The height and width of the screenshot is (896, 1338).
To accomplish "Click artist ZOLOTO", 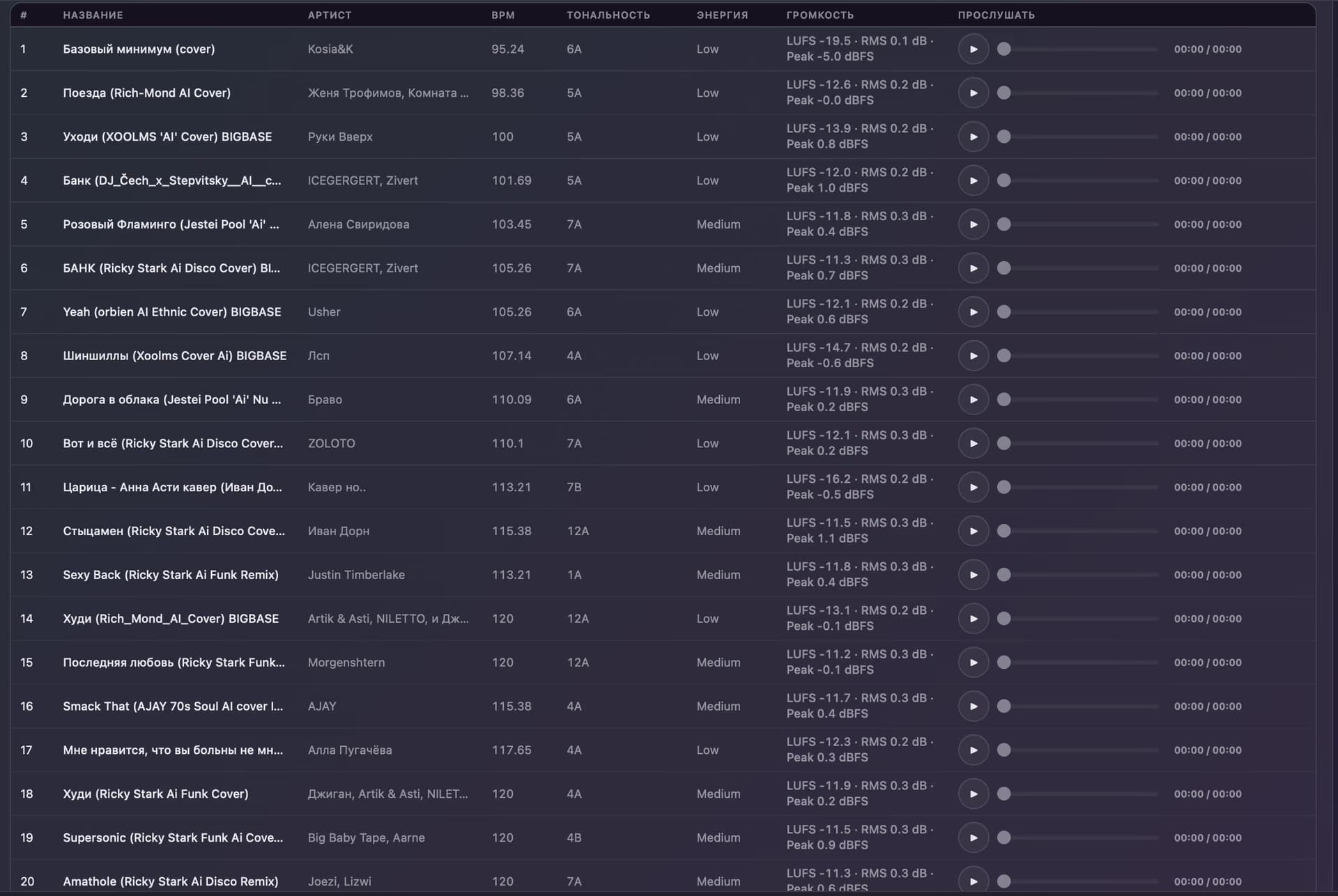I will [x=332, y=443].
